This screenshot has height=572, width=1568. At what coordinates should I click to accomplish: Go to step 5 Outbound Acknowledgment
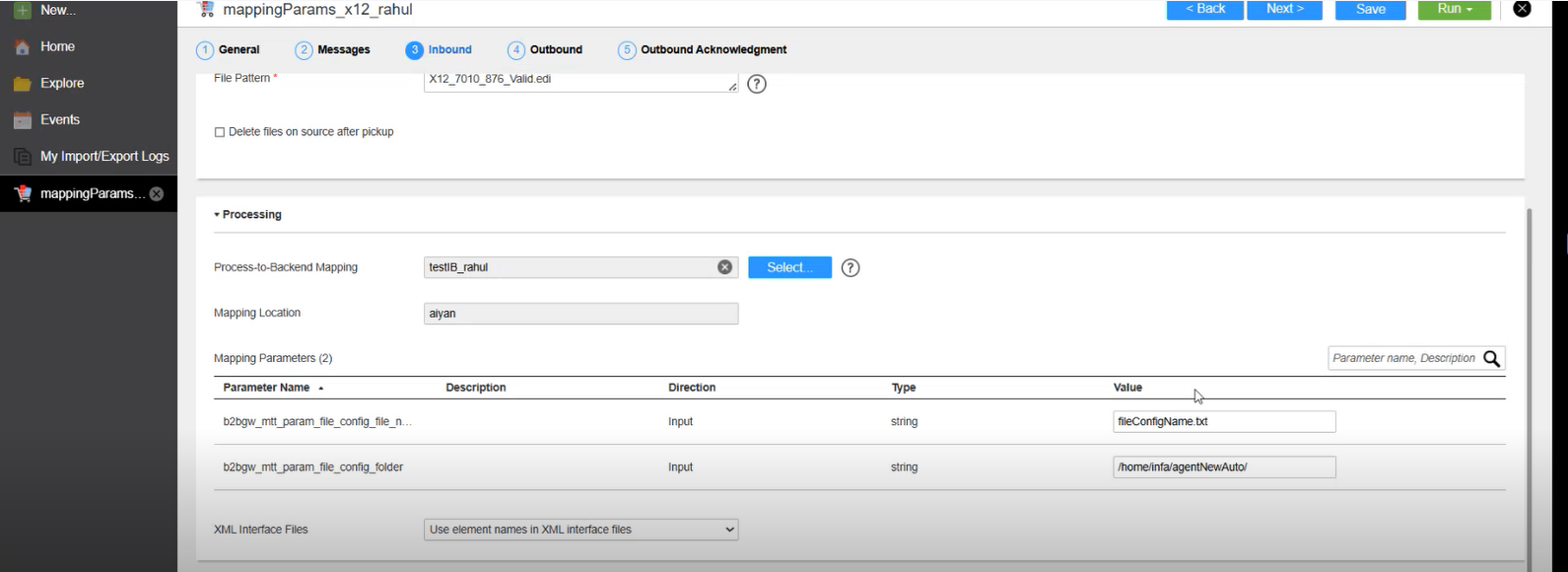click(x=703, y=50)
